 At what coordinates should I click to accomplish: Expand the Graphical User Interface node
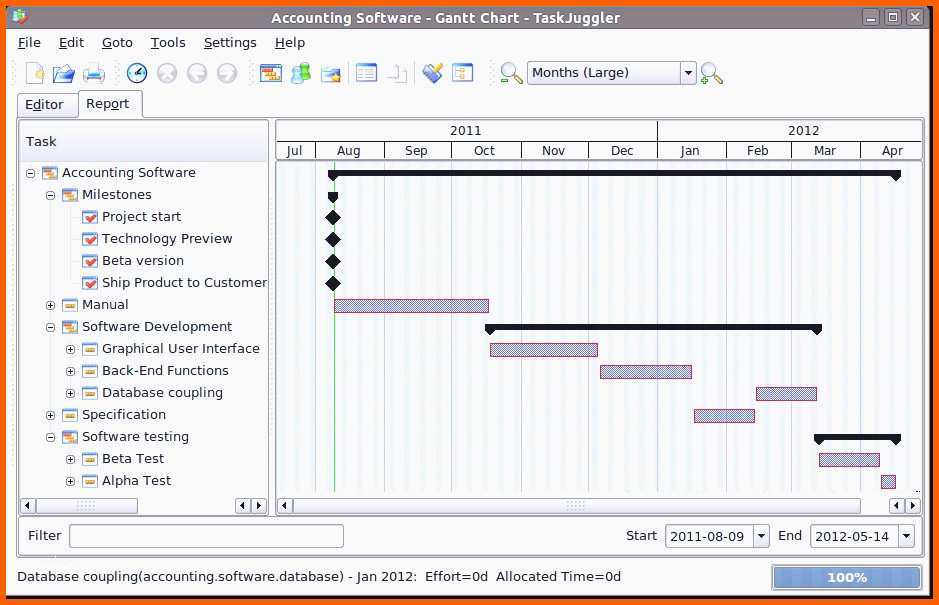click(x=71, y=349)
